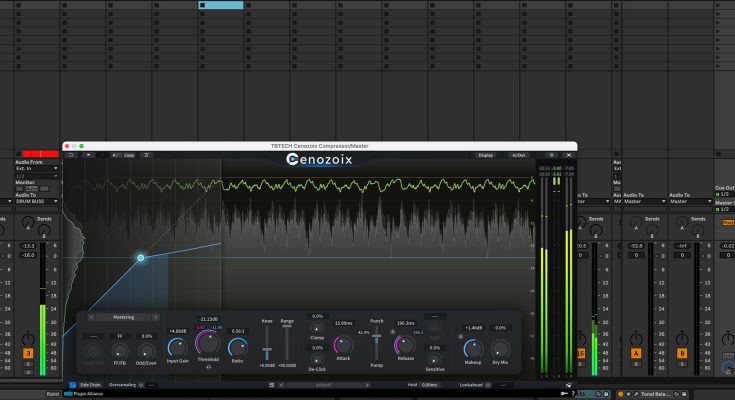The image size is (735, 400).
Task: Open the Display tab in Cenozoix
Action: [485, 155]
